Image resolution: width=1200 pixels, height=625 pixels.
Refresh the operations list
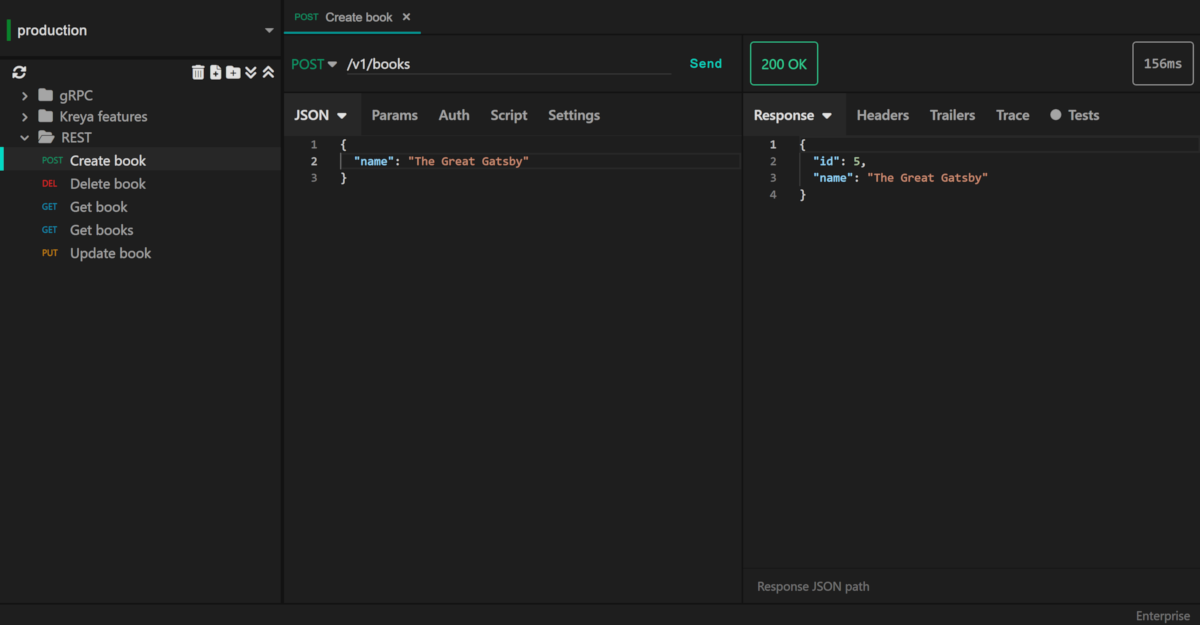[x=18, y=72]
